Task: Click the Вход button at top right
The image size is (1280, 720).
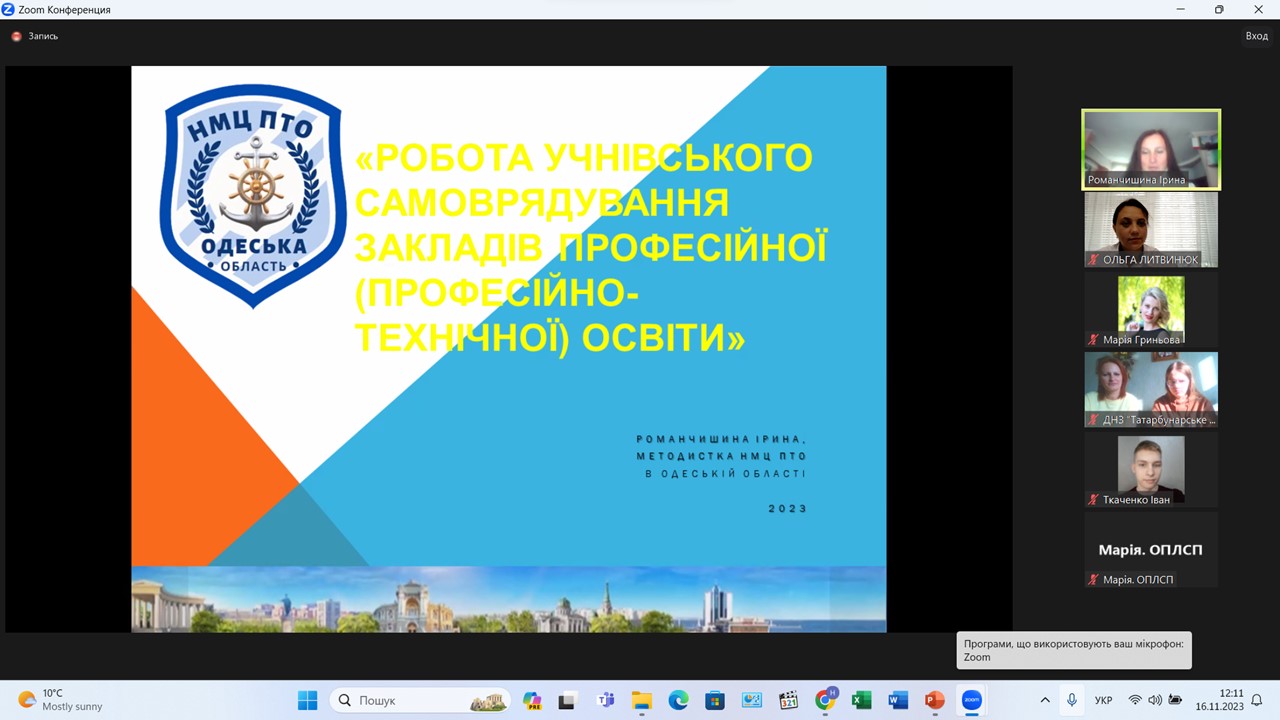Action: click(1256, 36)
